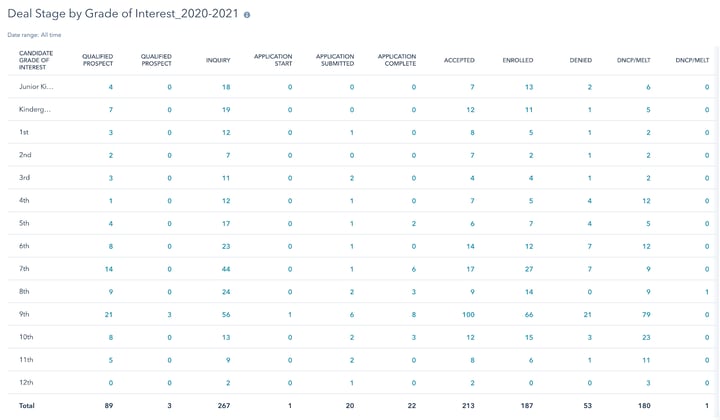Select the '12th' grade row label
720x420 pixels.
pos(26,382)
